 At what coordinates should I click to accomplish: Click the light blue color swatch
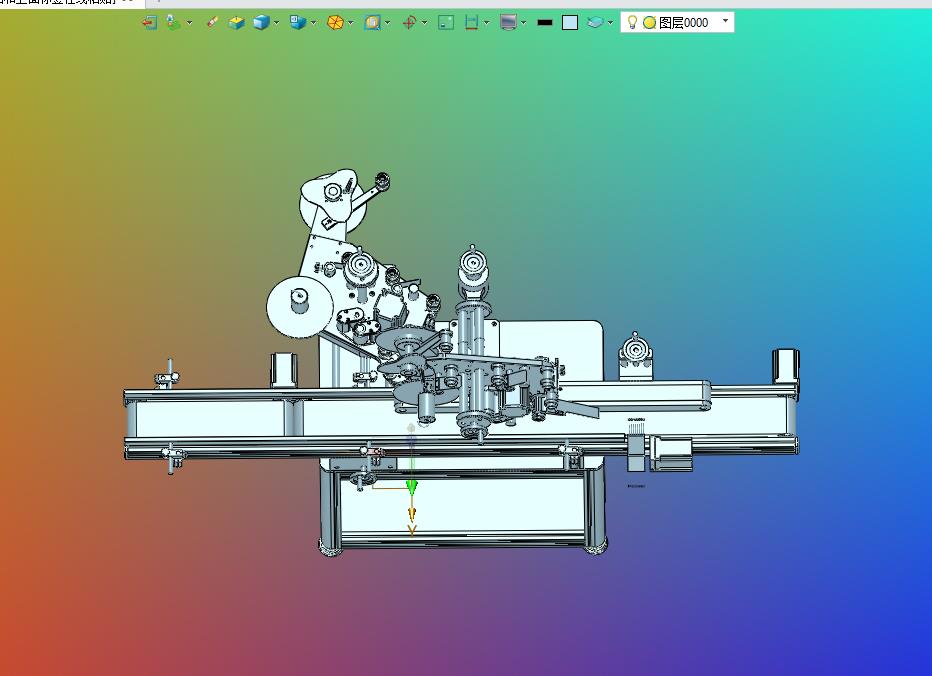(x=570, y=23)
